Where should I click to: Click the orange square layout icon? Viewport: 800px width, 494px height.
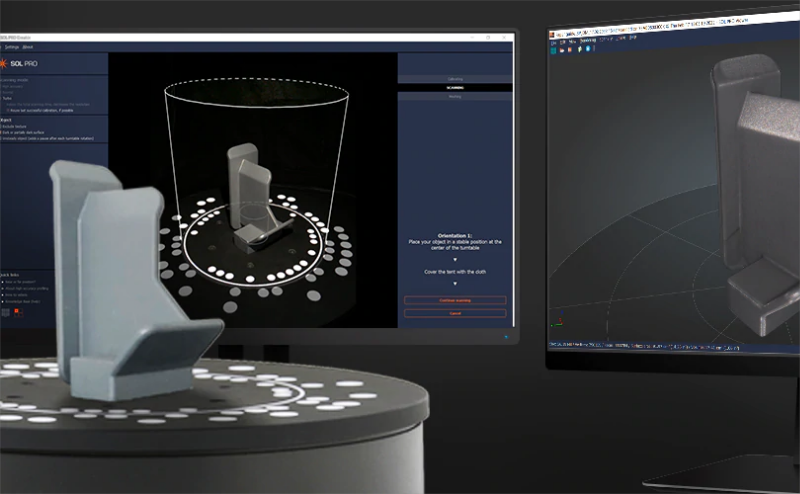pyautogui.click(x=18, y=312)
